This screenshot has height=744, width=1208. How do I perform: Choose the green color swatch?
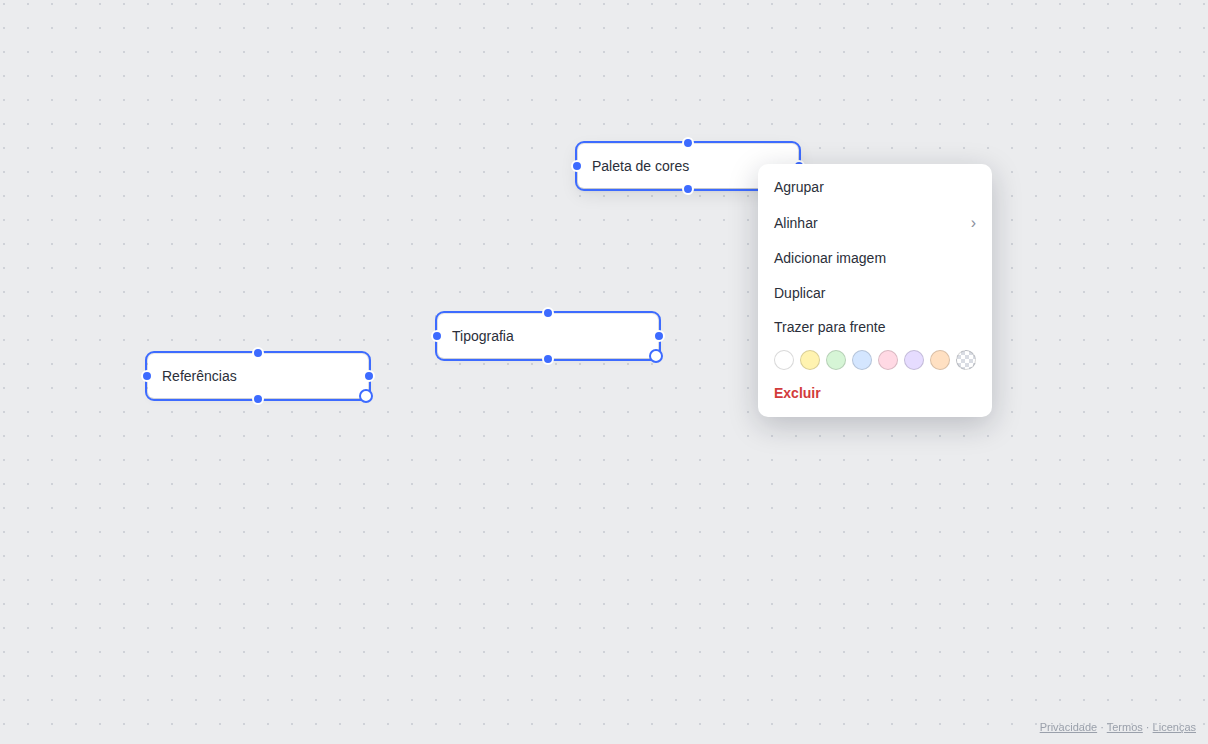[836, 360]
